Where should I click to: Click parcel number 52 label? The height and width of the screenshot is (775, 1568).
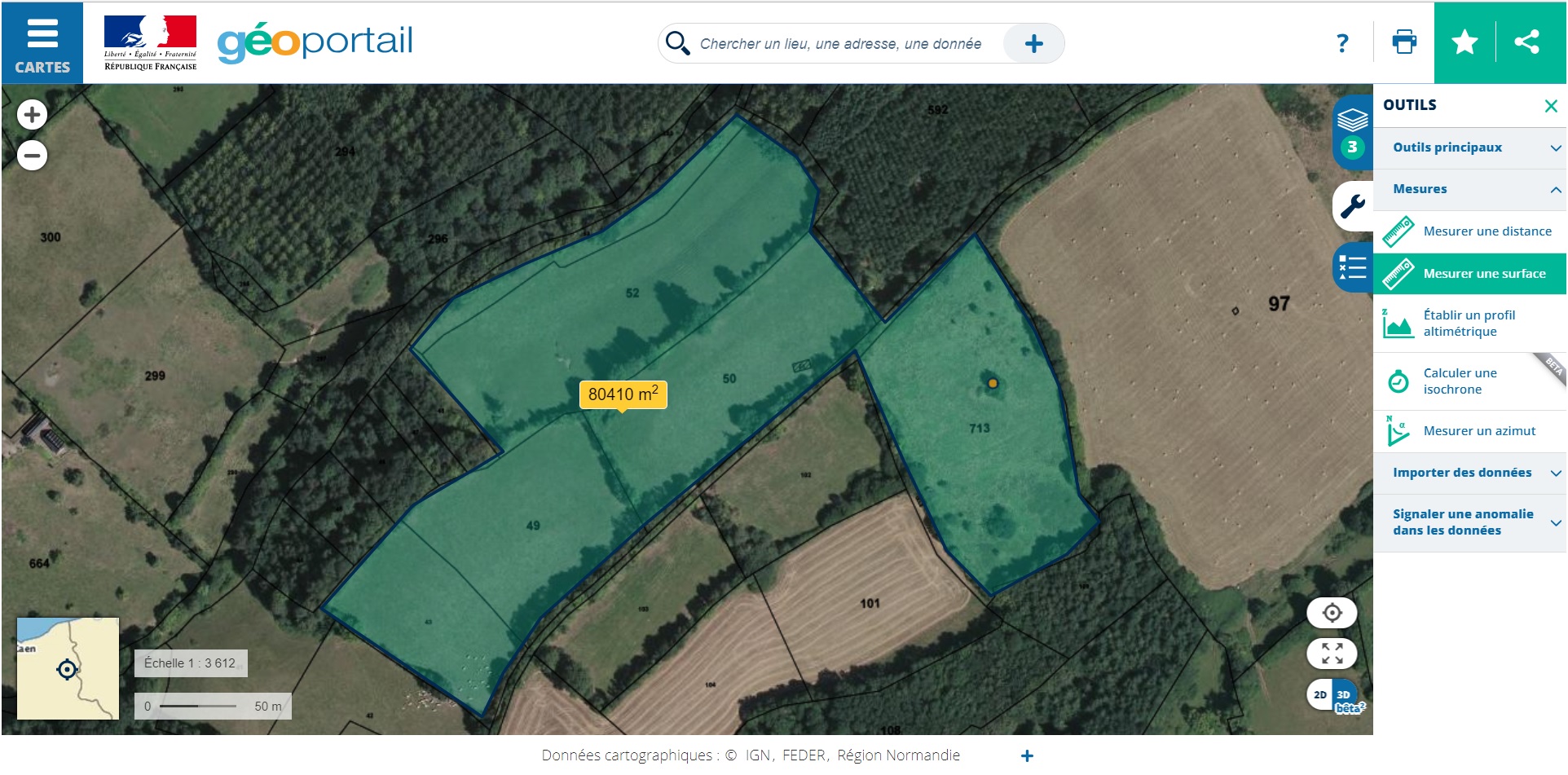(632, 293)
